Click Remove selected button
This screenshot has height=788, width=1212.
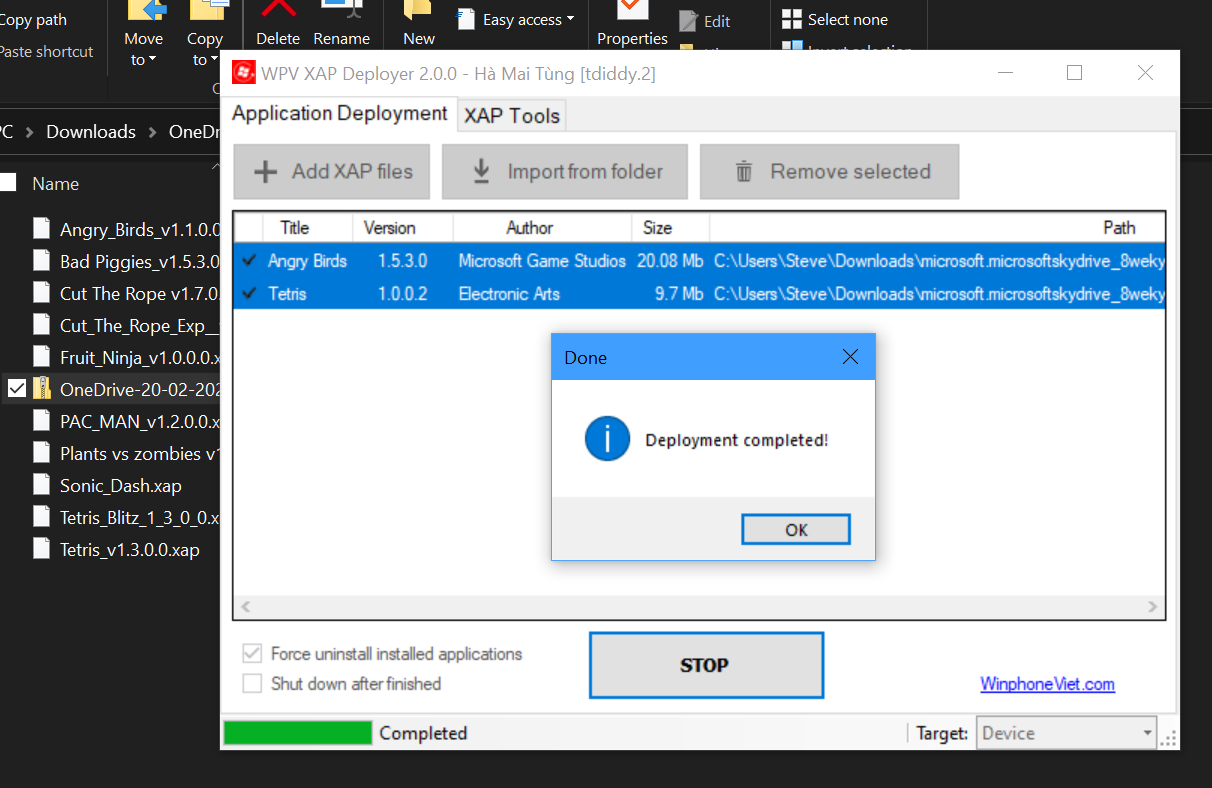[x=830, y=172]
